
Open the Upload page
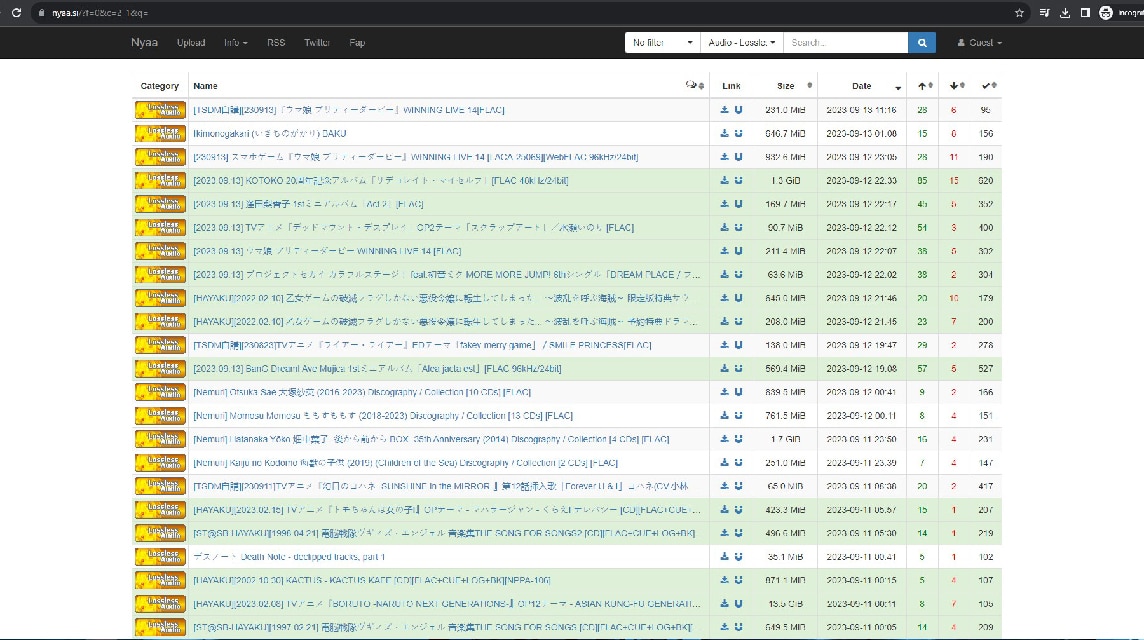point(191,43)
